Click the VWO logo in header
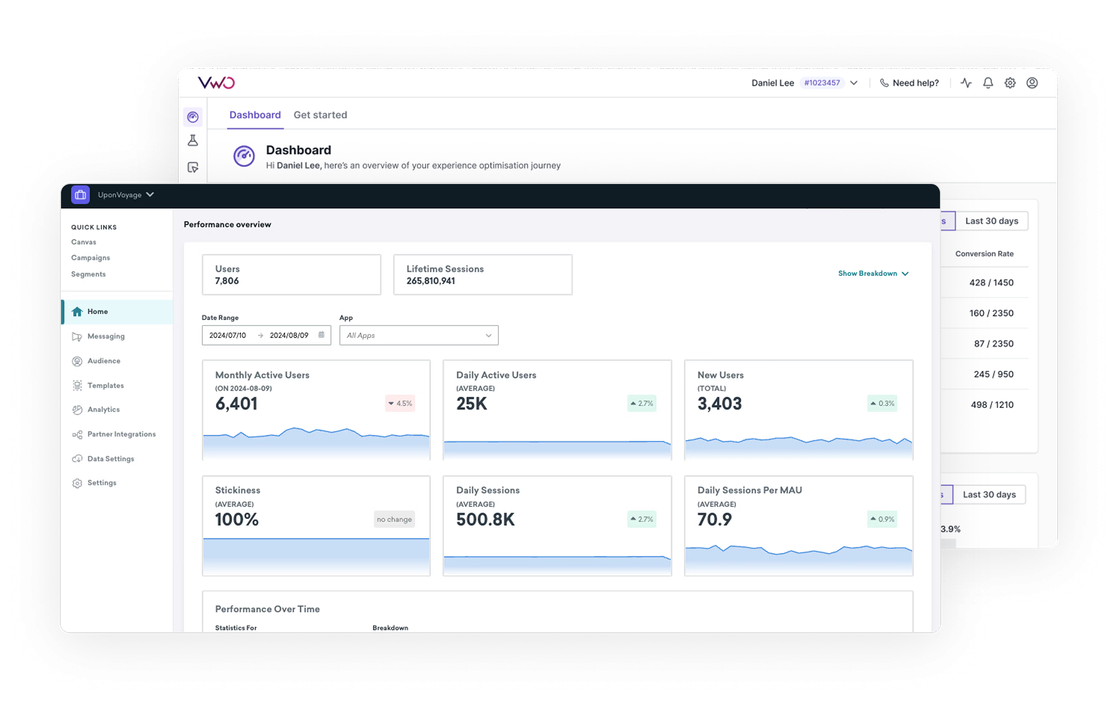This screenshot has height=701, width=1118. click(215, 83)
